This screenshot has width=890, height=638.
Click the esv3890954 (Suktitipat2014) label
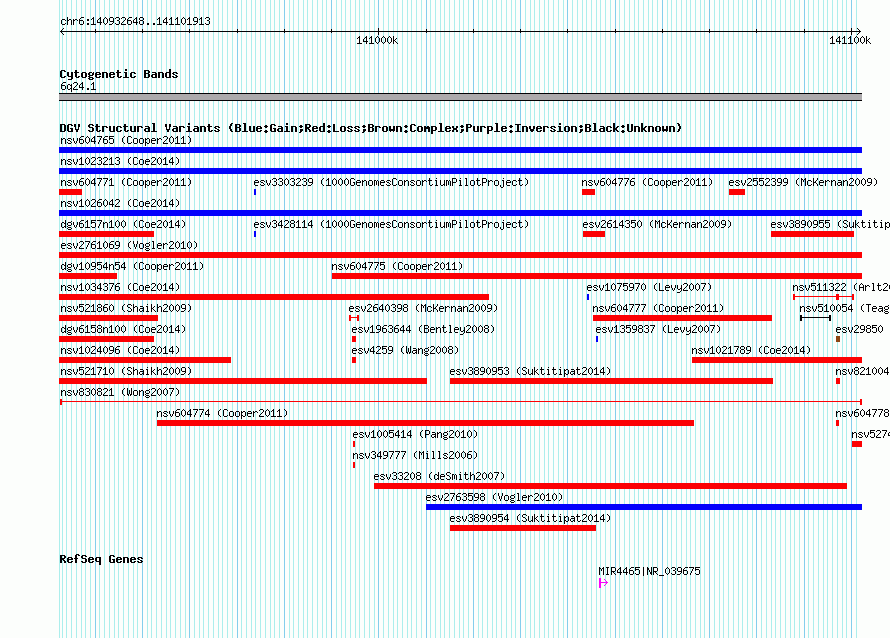[x=530, y=518]
